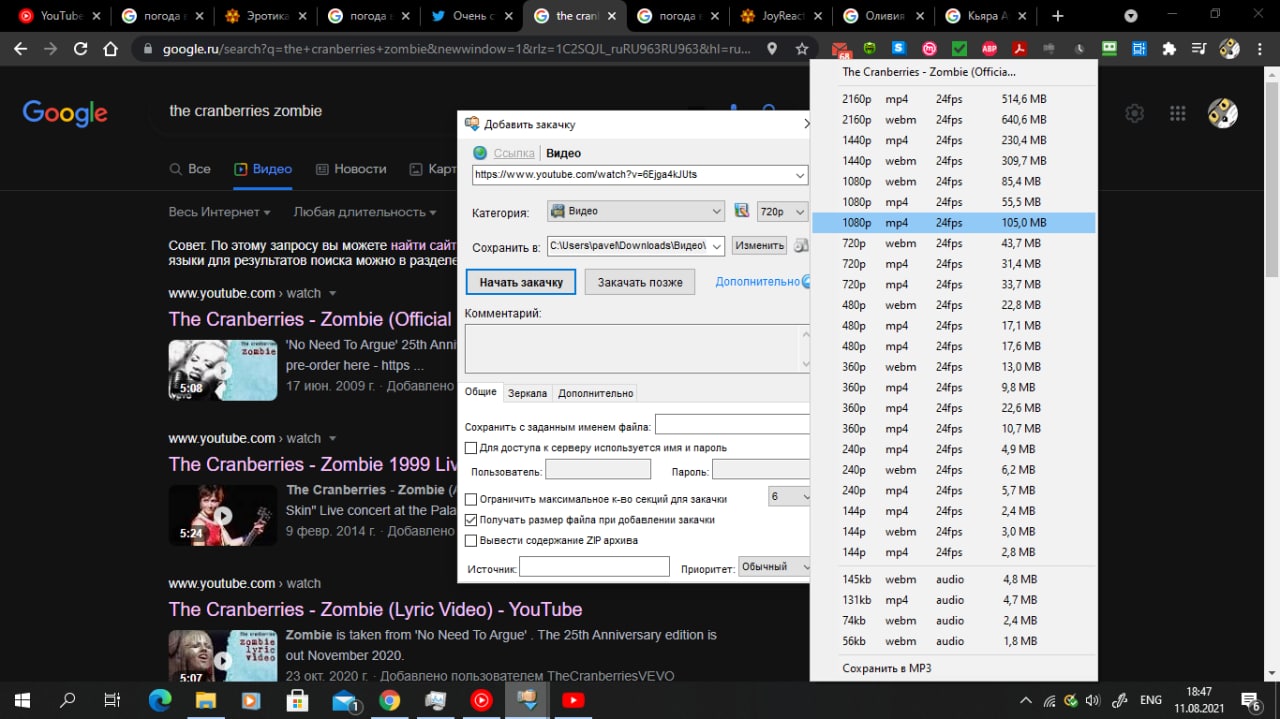Select 56kb webm audio 1,8 MB
Viewport: 1280px width, 719px height.
954,641
